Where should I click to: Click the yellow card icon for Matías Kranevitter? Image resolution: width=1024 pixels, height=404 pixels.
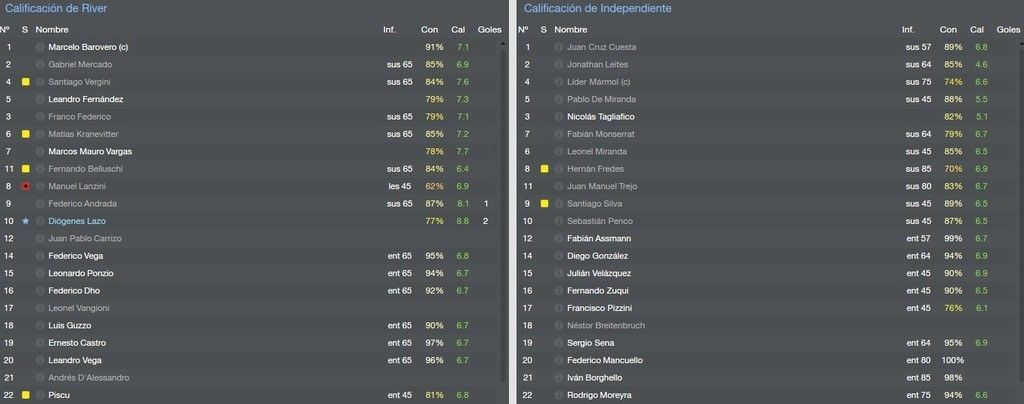click(25, 134)
